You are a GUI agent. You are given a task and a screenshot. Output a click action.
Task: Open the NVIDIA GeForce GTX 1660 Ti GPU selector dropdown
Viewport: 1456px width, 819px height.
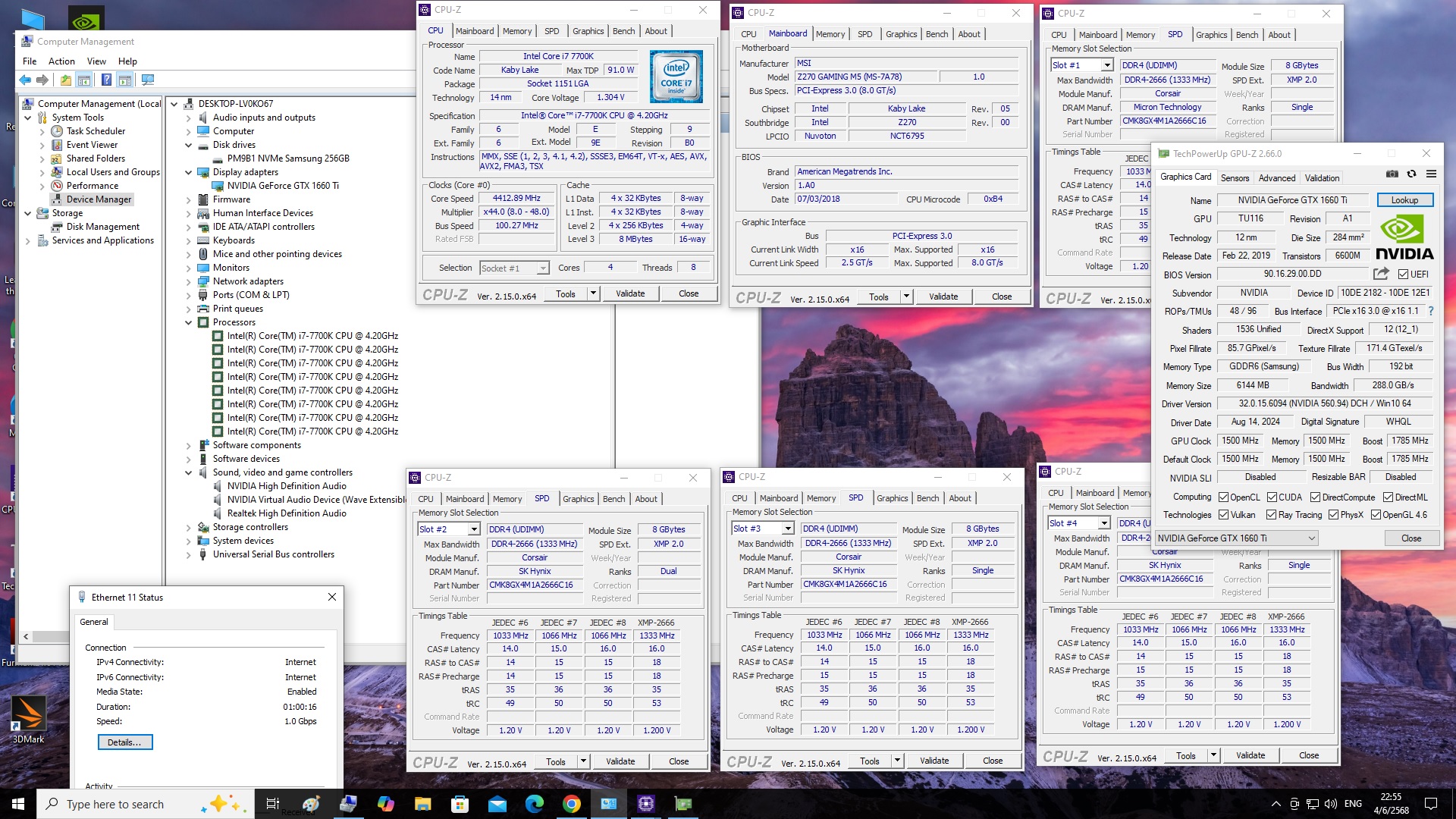[1237, 538]
